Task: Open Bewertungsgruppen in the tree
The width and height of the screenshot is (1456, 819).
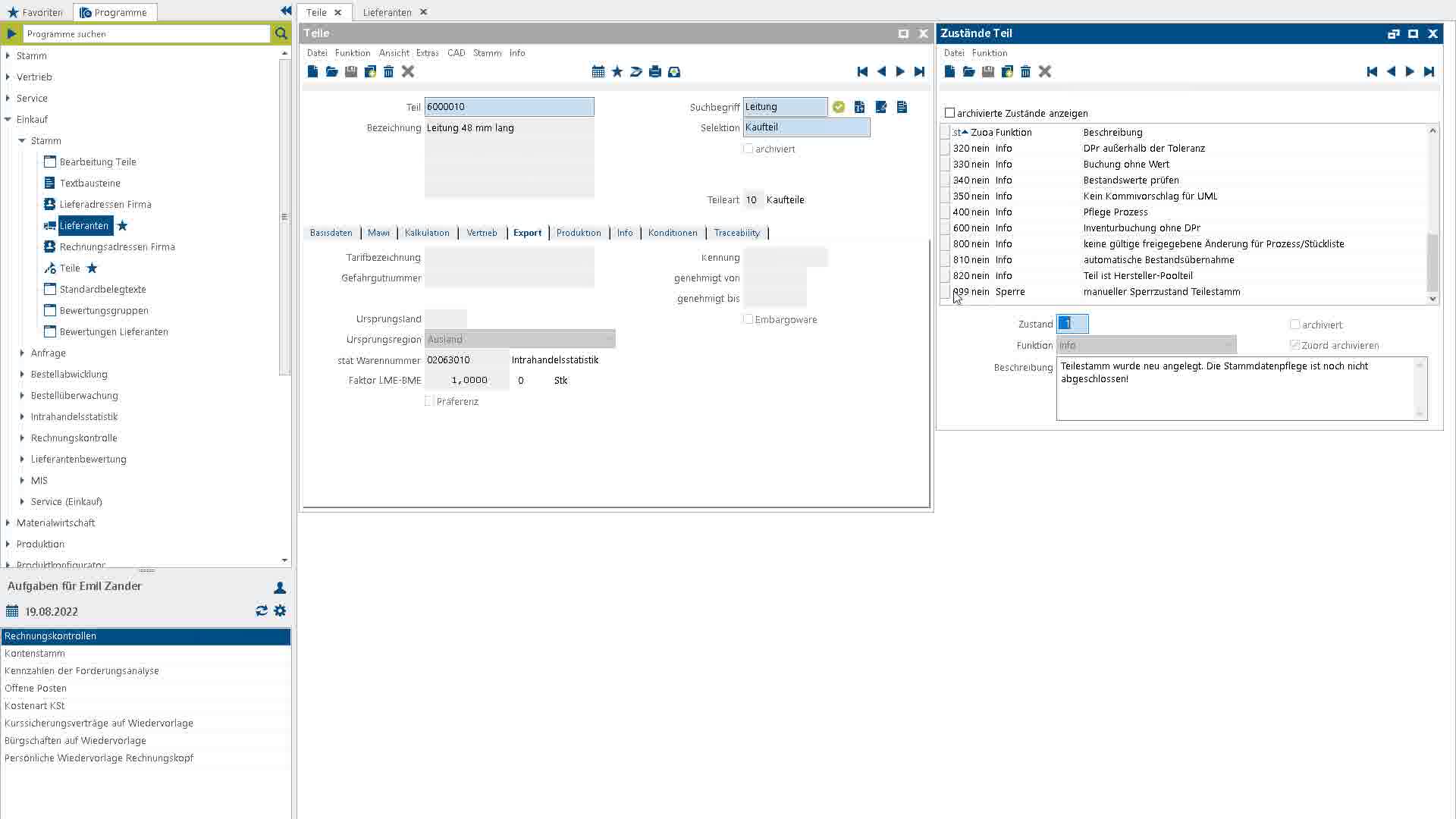Action: (104, 310)
